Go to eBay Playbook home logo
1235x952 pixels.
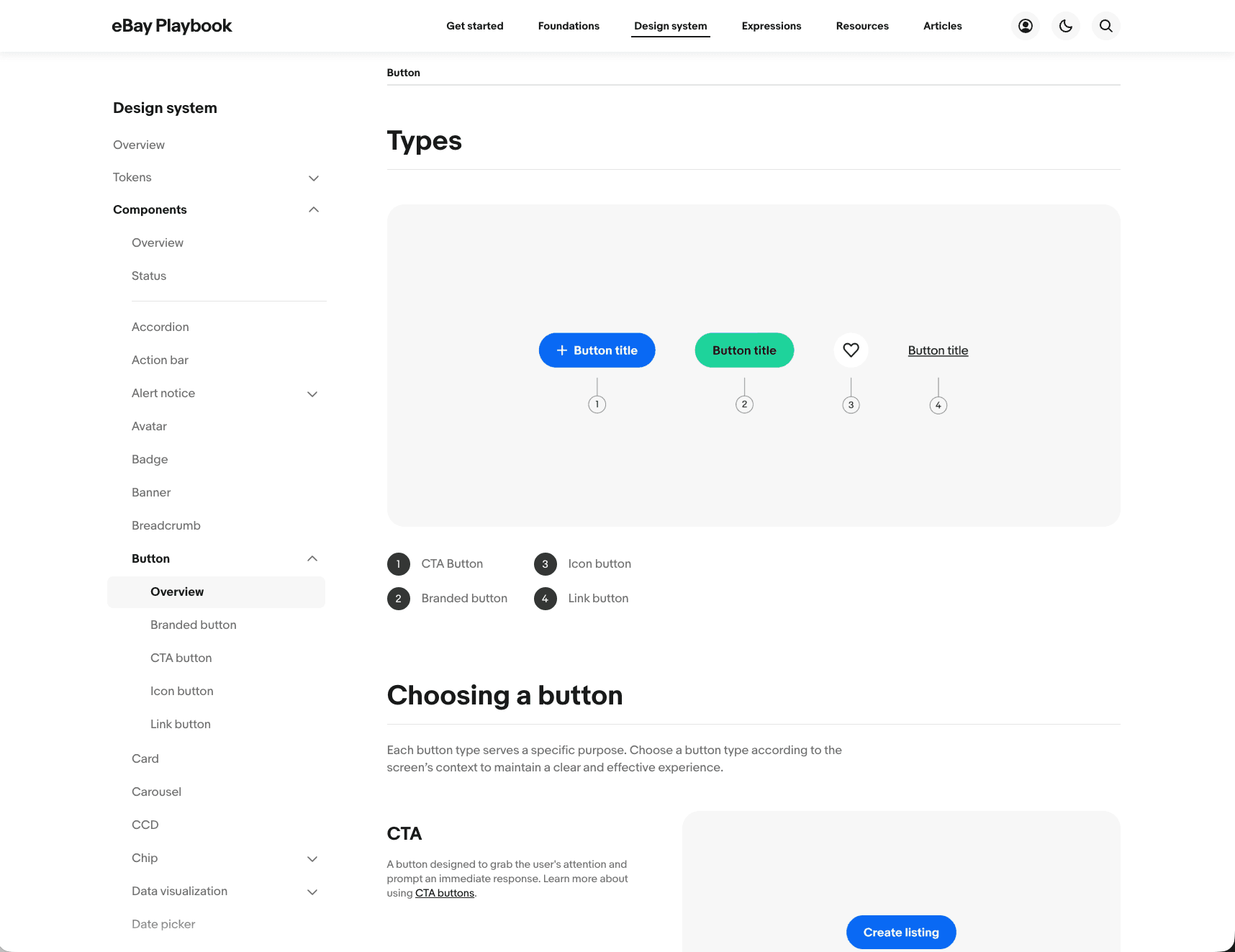(x=171, y=26)
